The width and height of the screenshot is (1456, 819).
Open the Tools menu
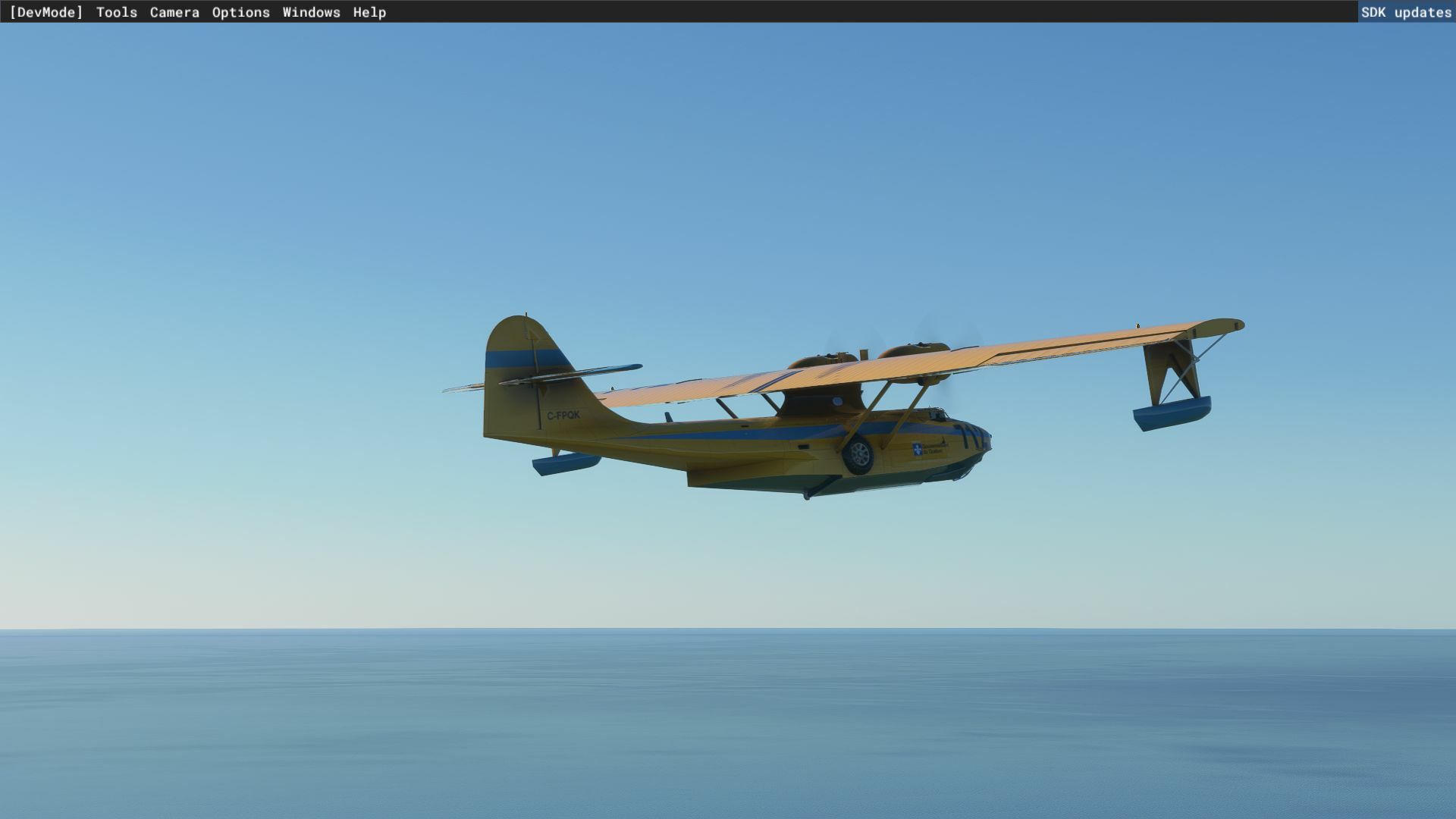click(117, 12)
